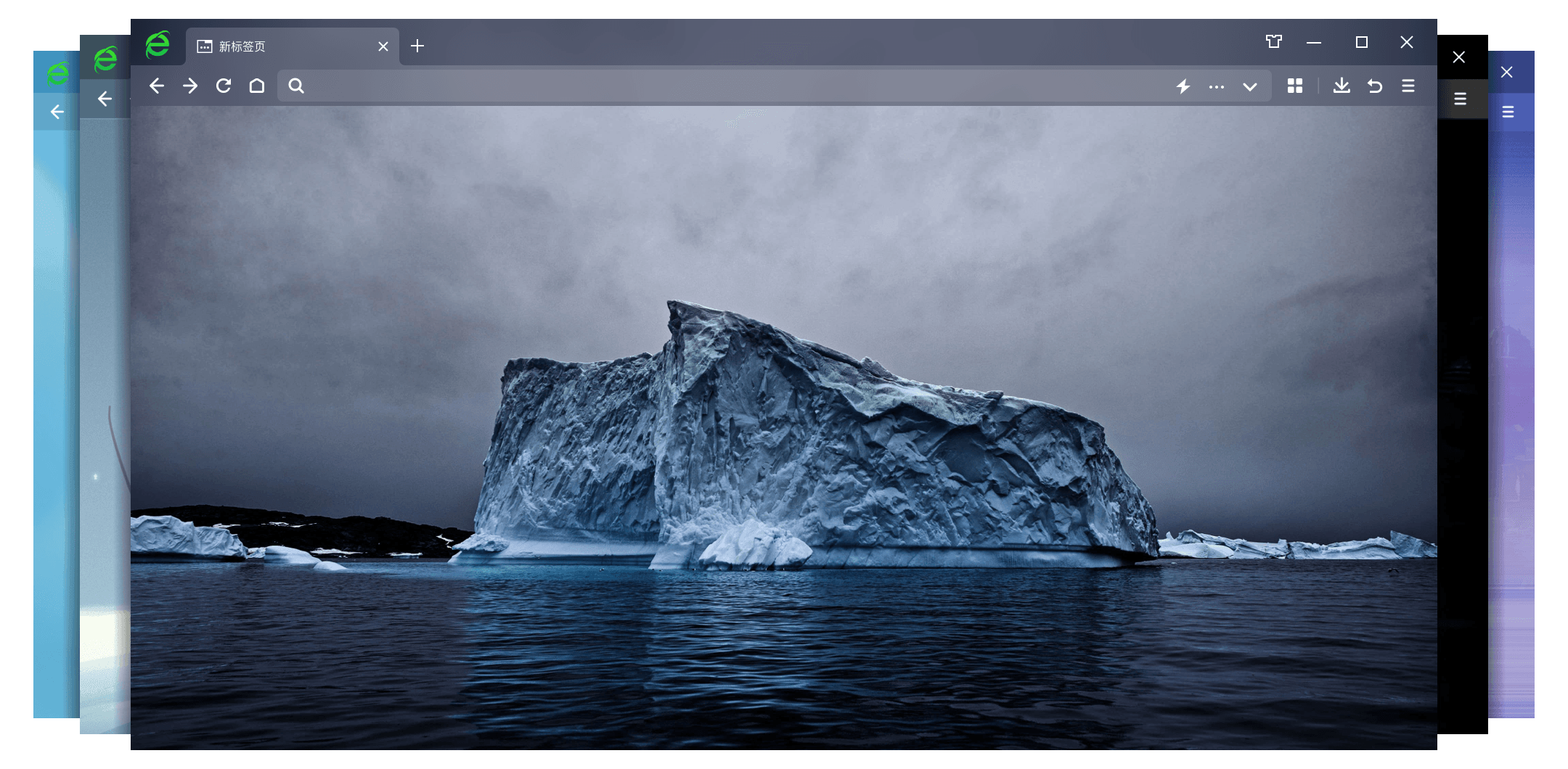Viewport: 1568px width, 769px height.
Task: Open the downloads manager
Action: [x=1342, y=86]
